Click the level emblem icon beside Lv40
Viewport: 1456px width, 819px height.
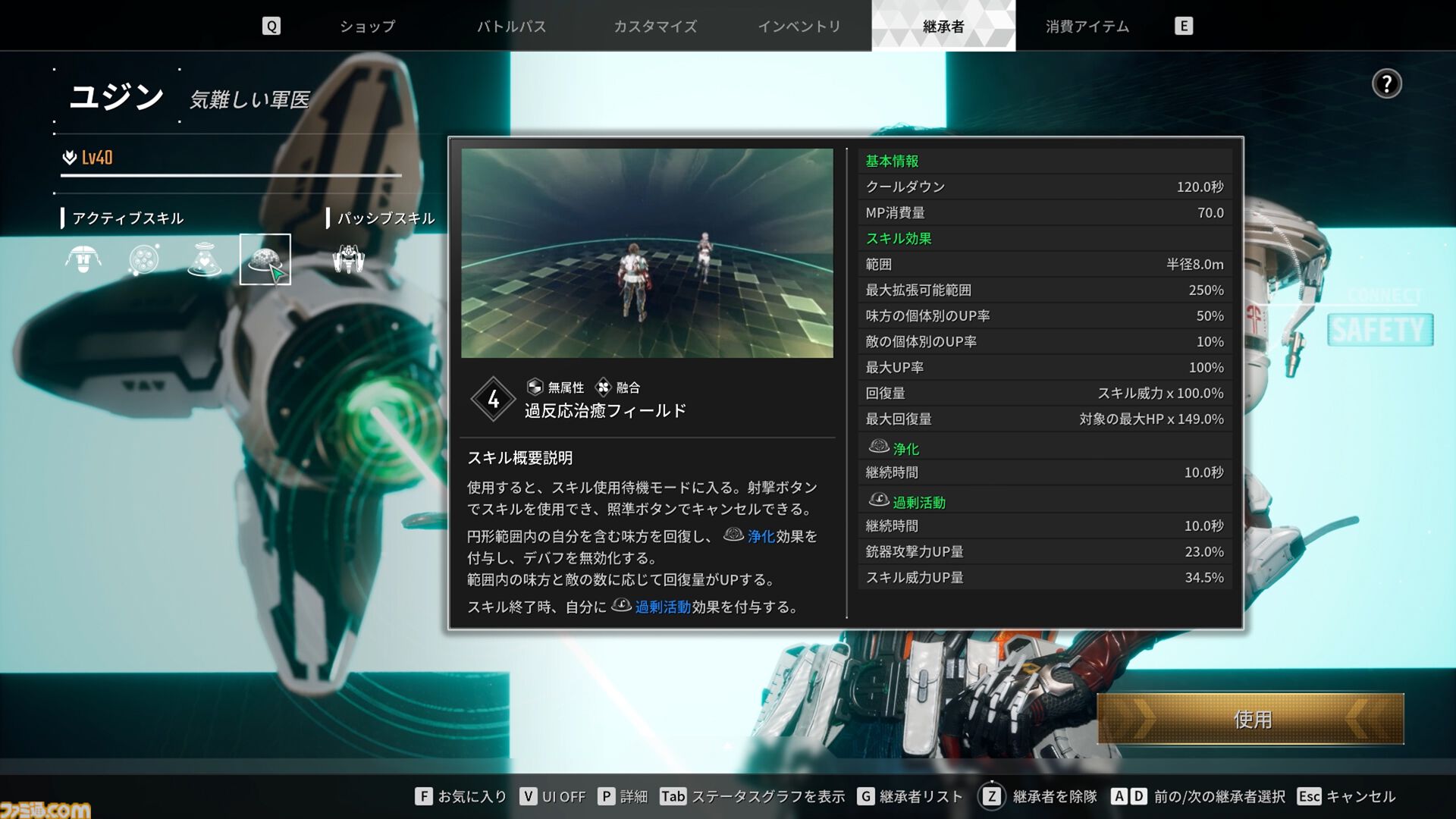(69, 157)
